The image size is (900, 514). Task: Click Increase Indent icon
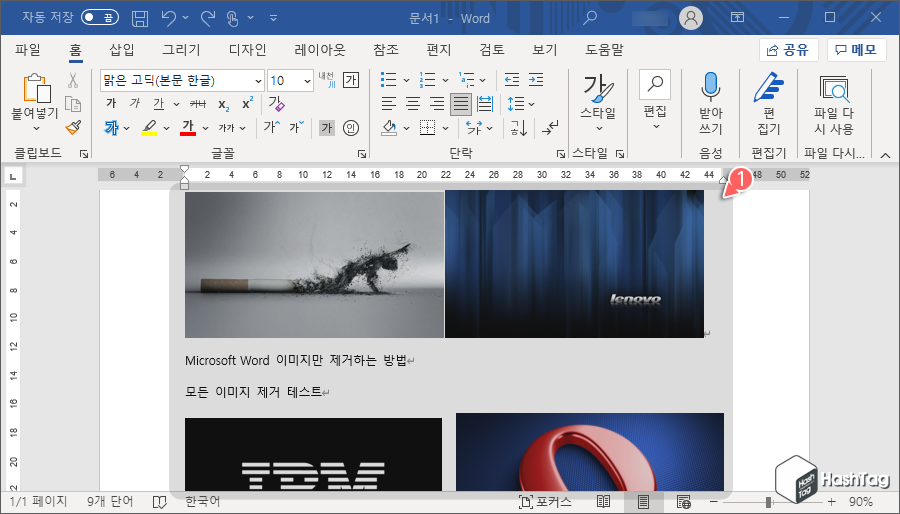(536, 80)
